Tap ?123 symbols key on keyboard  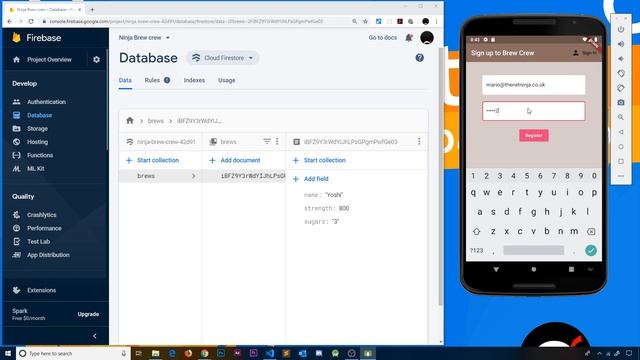tap(476, 250)
